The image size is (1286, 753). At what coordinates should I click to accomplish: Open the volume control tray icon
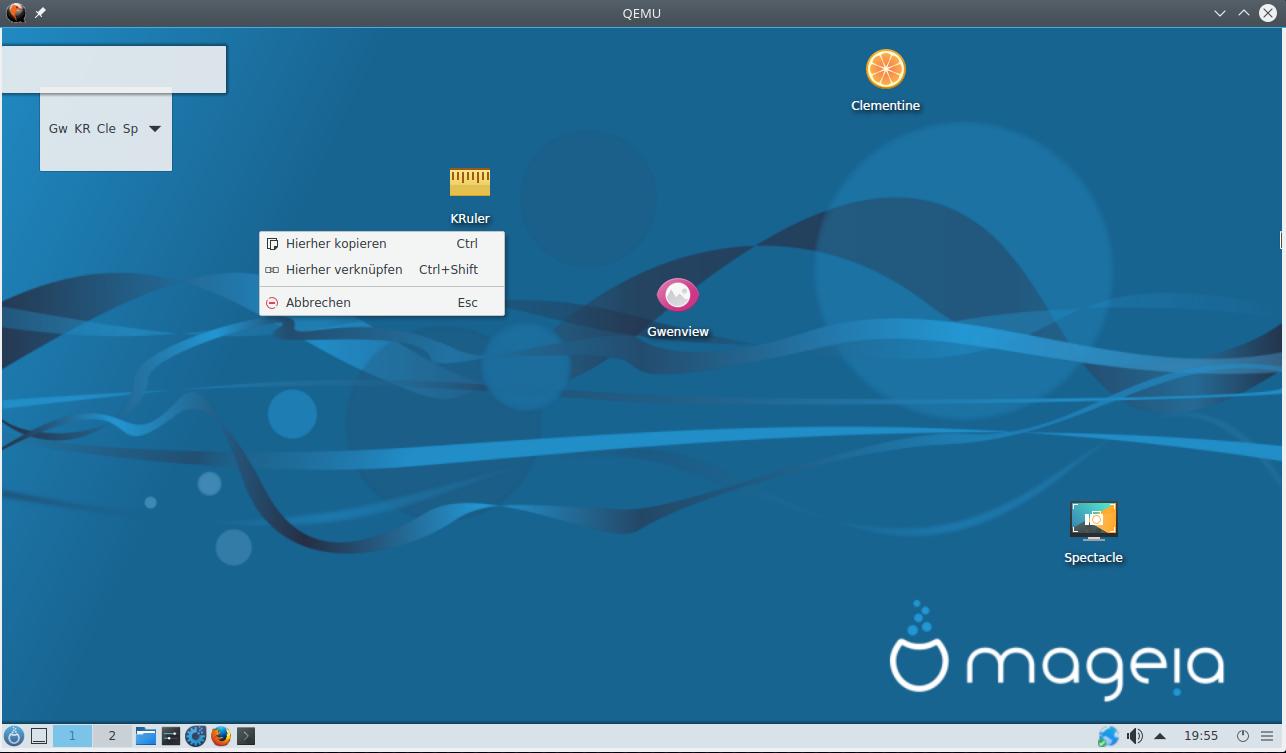1134,736
